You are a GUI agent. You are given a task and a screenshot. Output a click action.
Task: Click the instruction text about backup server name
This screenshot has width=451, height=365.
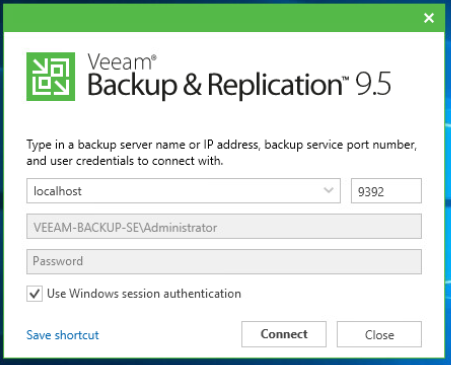(x=222, y=153)
